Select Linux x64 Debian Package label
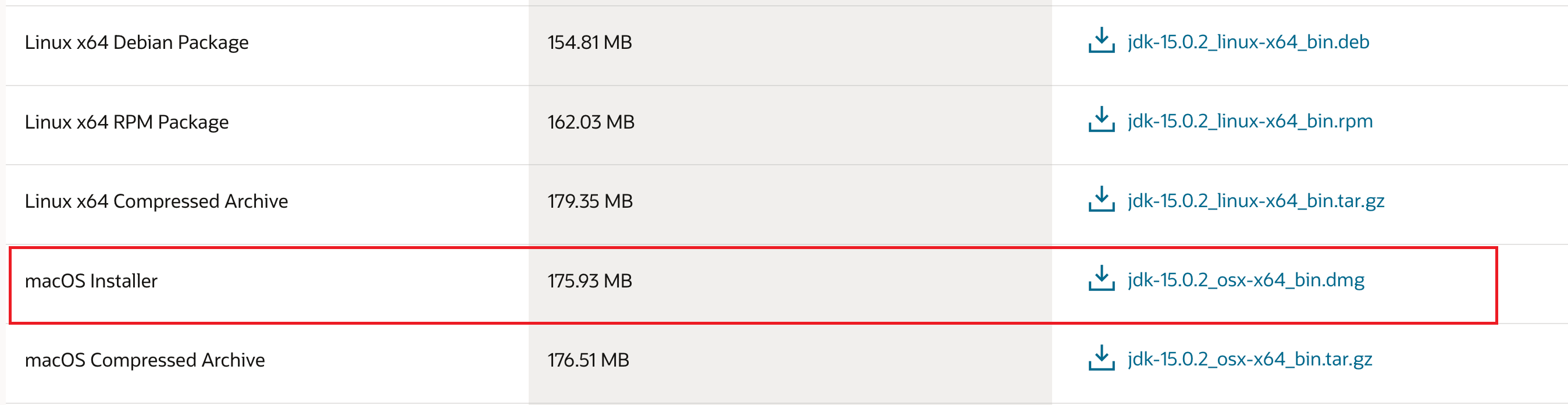 (136, 42)
